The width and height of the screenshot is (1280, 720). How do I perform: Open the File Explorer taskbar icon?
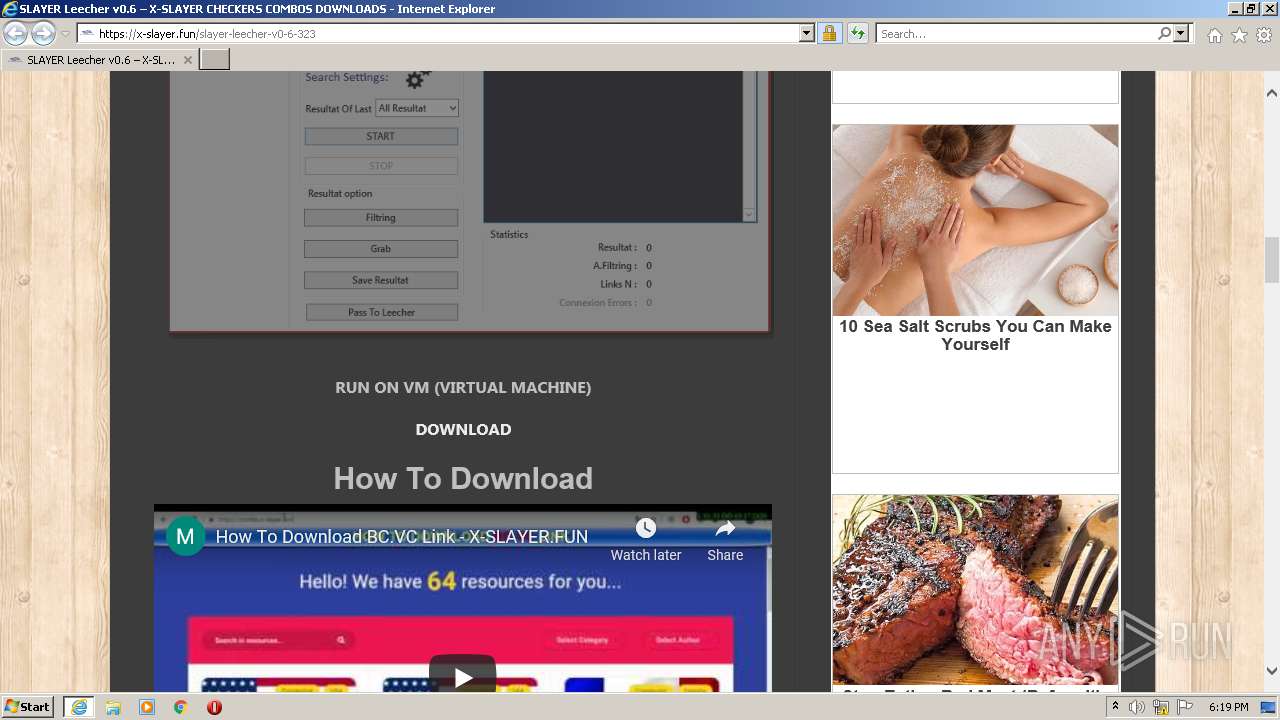pyautogui.click(x=113, y=707)
